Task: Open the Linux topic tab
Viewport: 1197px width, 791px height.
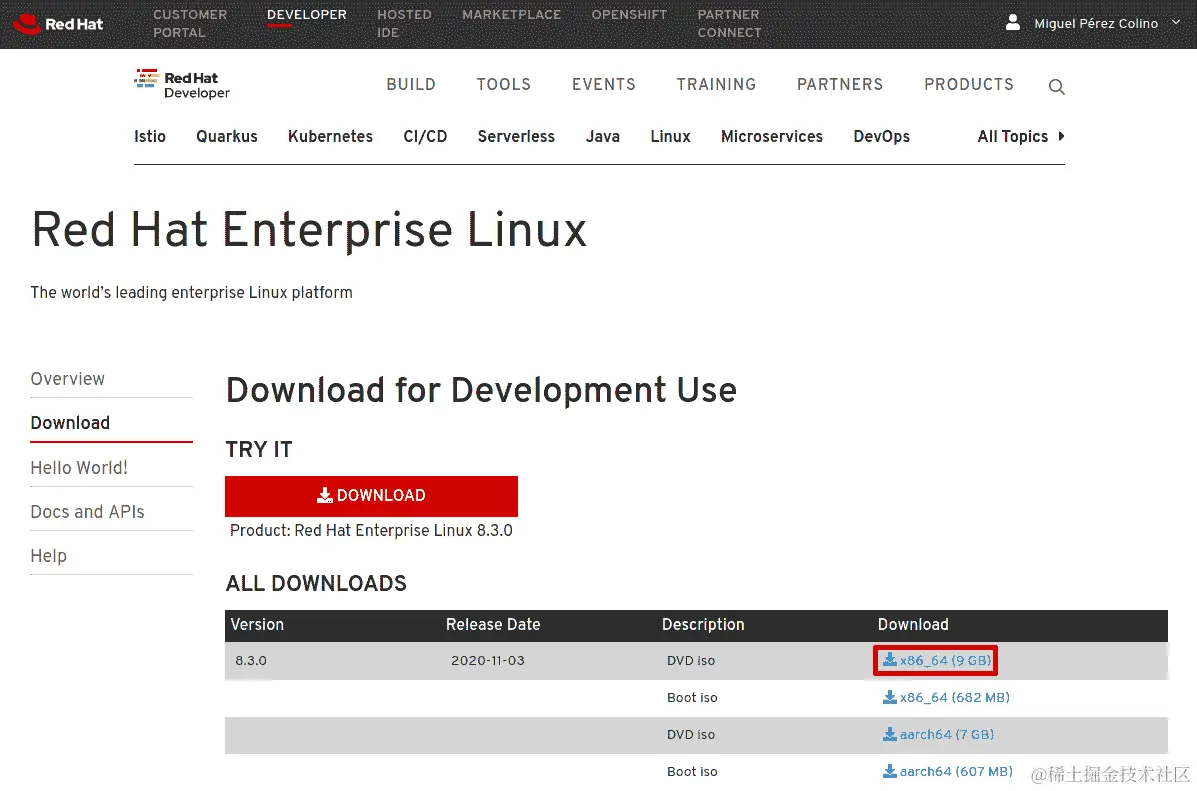Action: click(670, 136)
